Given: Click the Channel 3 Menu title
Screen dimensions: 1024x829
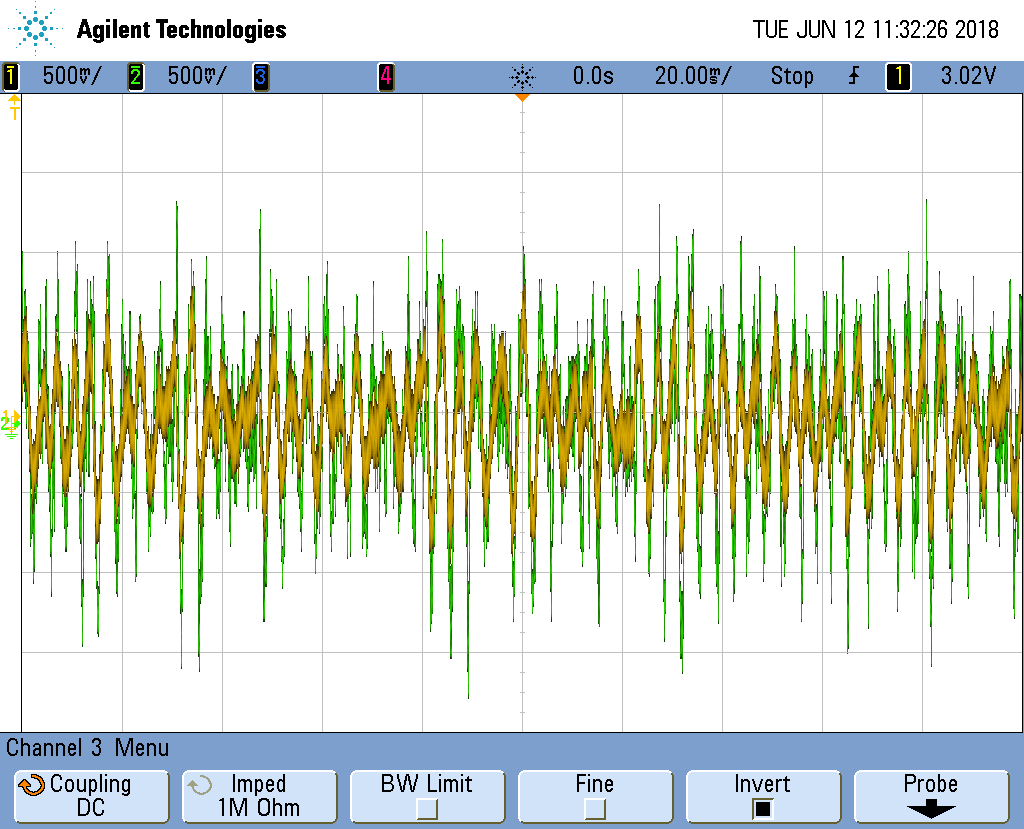Looking at the screenshot, I should pos(88,748).
